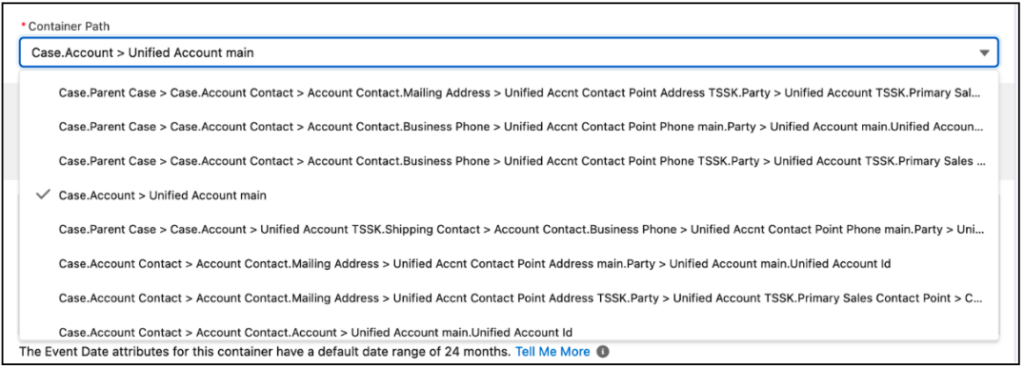The image size is (1024, 369).
Task: Click the red required asterisk
Action: tap(22, 25)
